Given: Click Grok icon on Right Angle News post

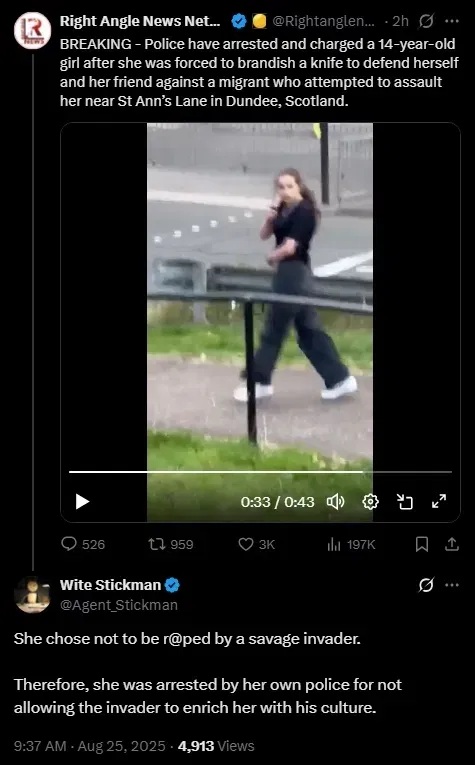Looking at the screenshot, I should (427, 21).
